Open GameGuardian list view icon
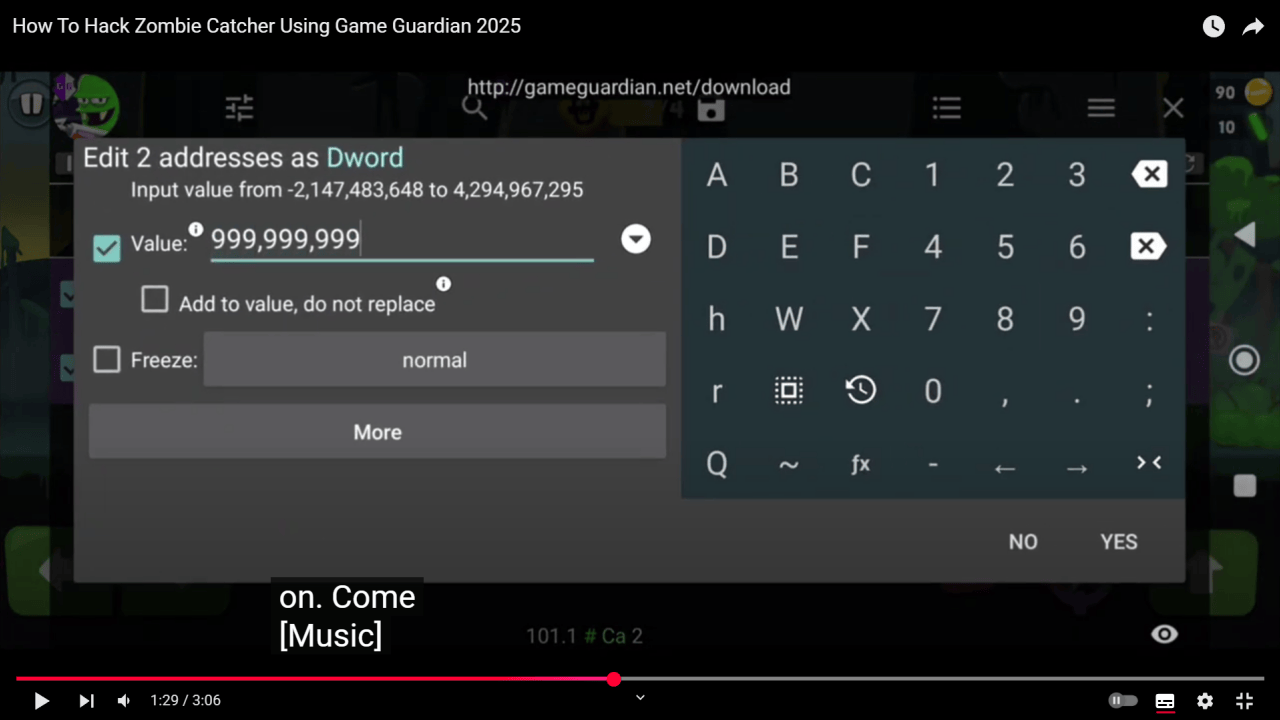 946,107
